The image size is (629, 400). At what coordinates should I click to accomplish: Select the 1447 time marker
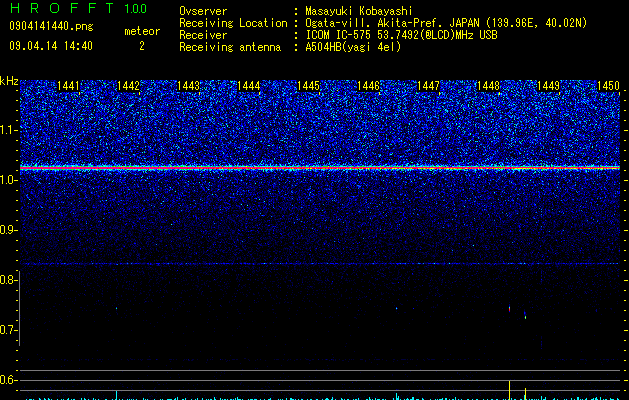point(428,86)
